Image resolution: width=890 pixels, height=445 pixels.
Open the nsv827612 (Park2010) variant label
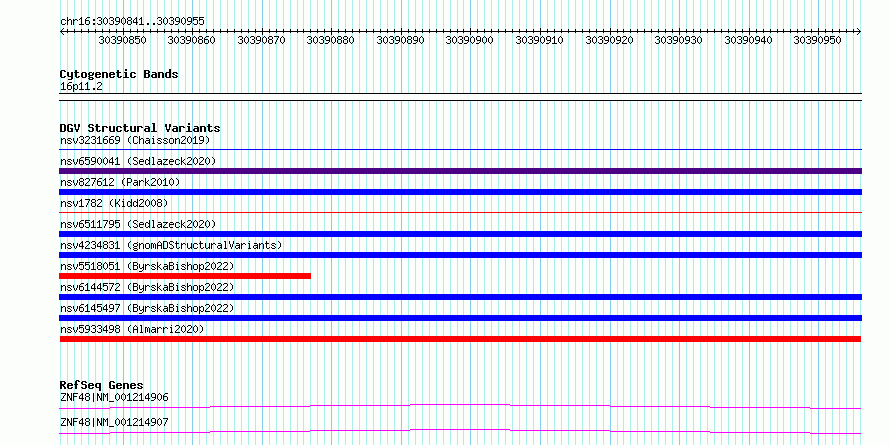[x=120, y=182]
